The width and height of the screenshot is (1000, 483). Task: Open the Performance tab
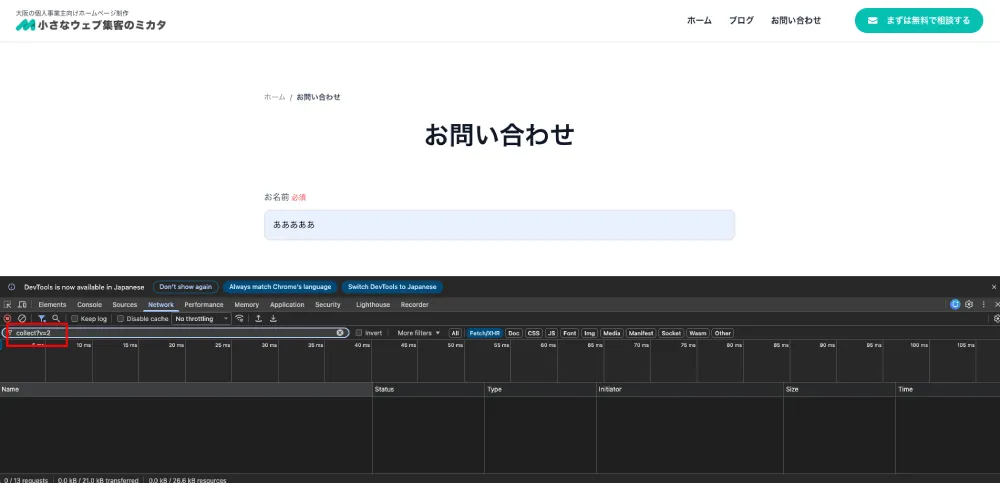[204, 305]
